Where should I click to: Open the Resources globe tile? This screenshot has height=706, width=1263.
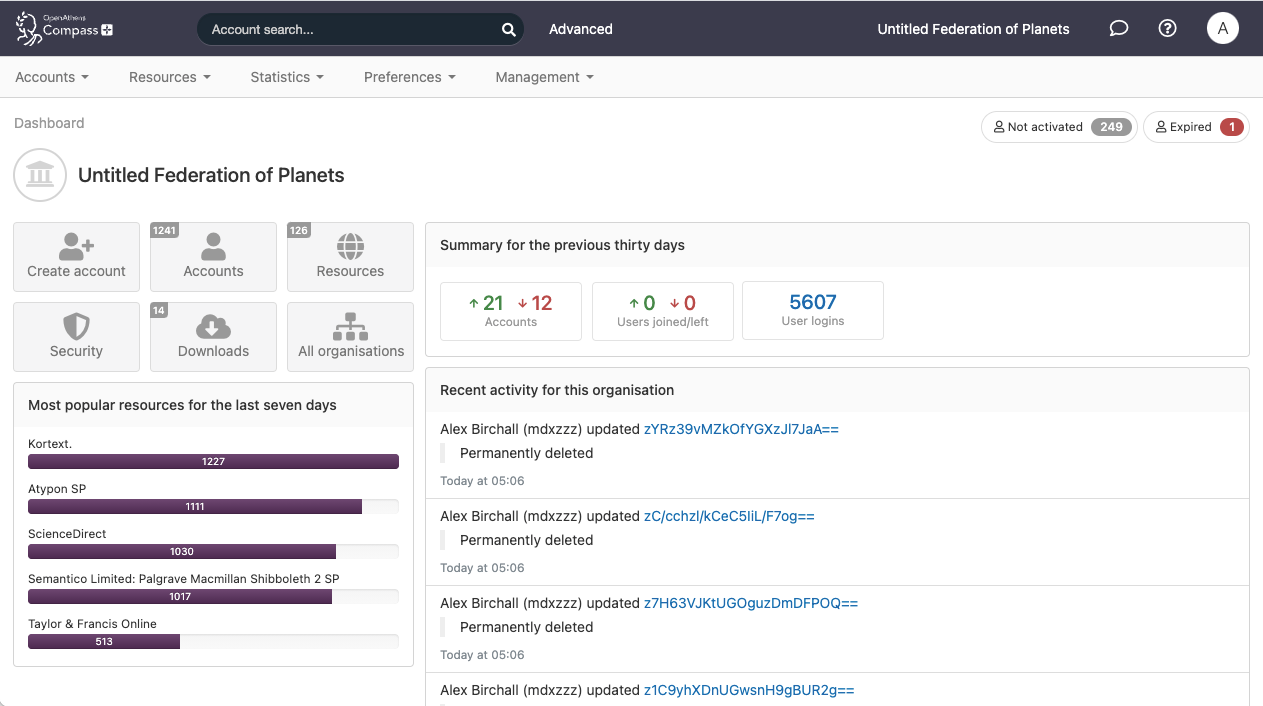pyautogui.click(x=350, y=257)
